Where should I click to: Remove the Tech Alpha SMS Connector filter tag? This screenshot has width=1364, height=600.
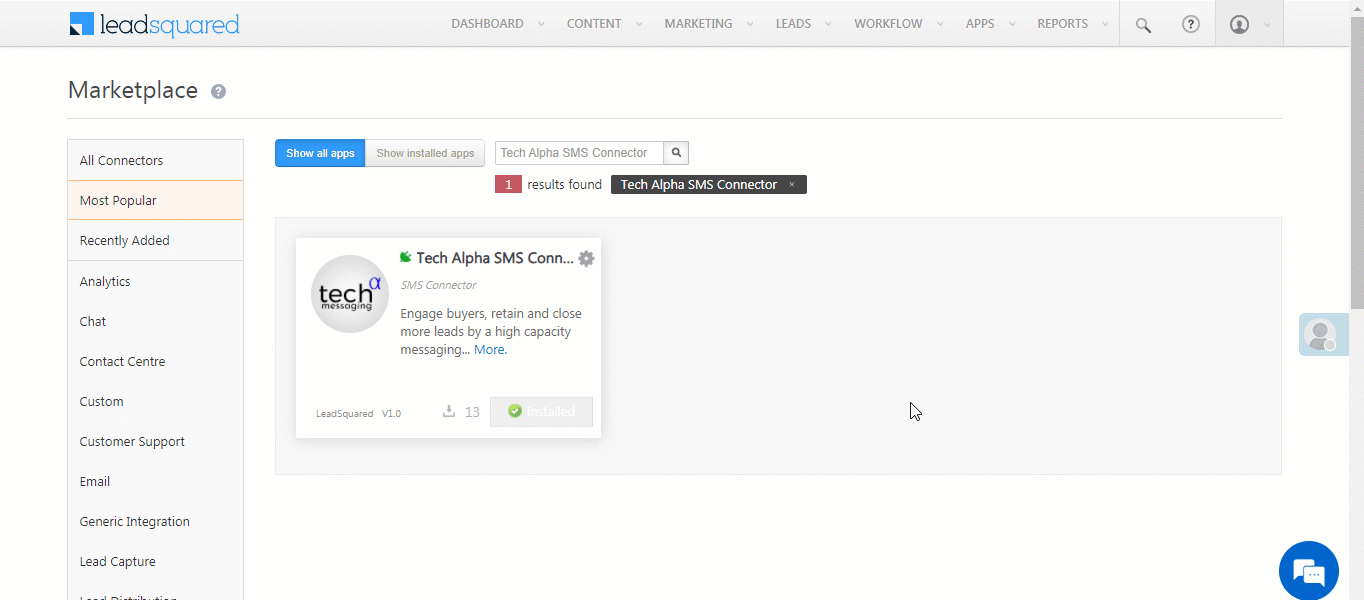click(792, 185)
